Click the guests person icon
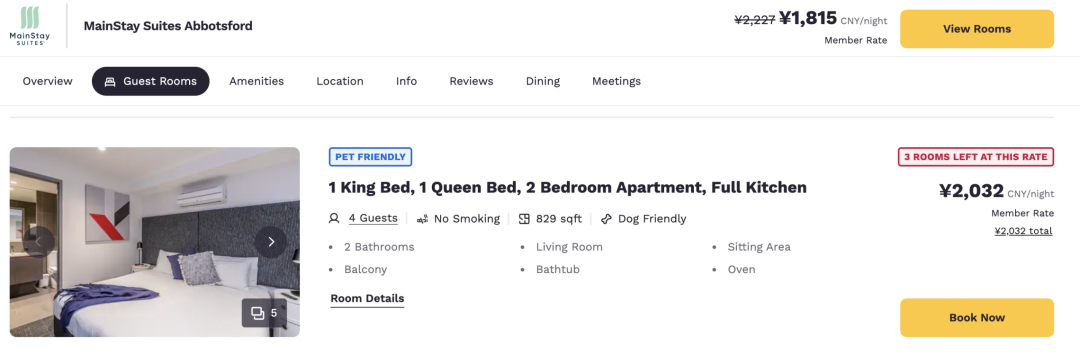This screenshot has height=362, width=1080. [x=334, y=219]
